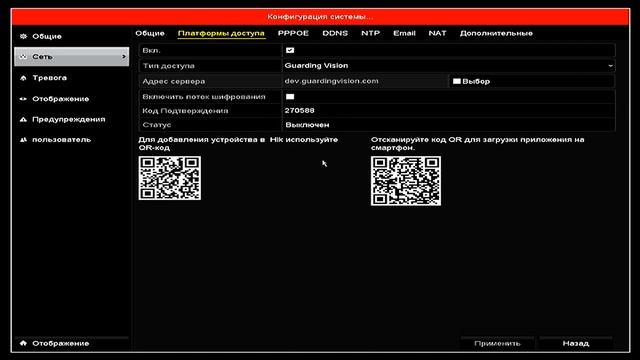Click the gear icon beside Общие

coord(23,36)
